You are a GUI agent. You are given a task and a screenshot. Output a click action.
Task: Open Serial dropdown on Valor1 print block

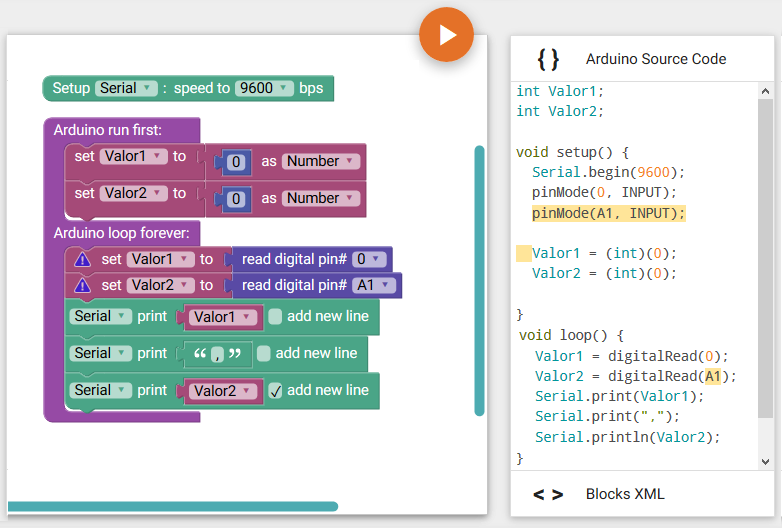tap(101, 317)
